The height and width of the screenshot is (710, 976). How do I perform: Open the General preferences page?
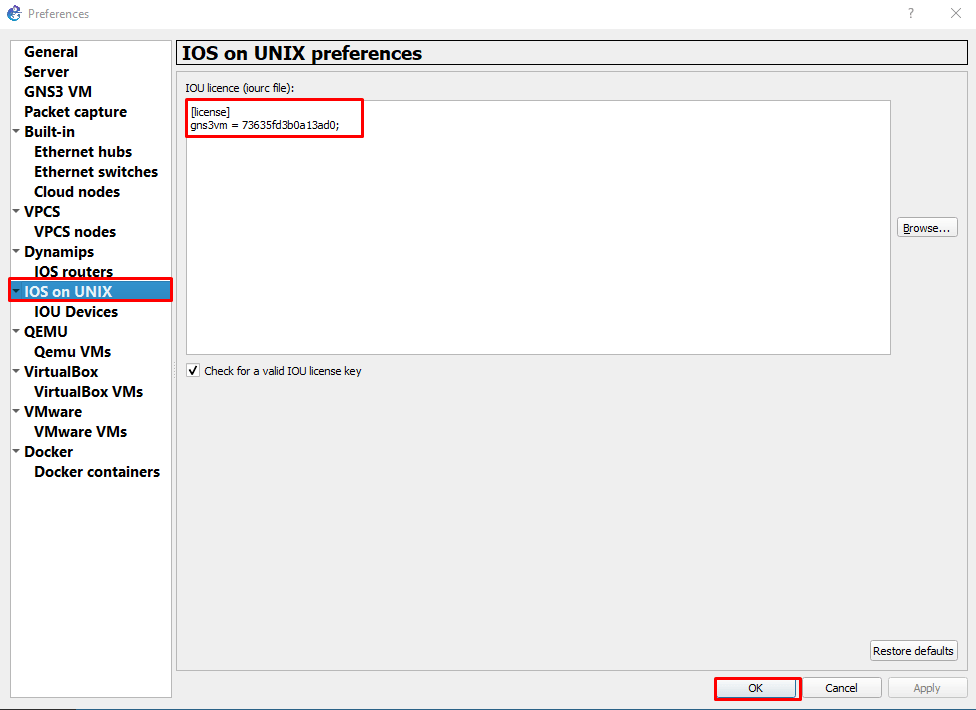click(x=51, y=52)
